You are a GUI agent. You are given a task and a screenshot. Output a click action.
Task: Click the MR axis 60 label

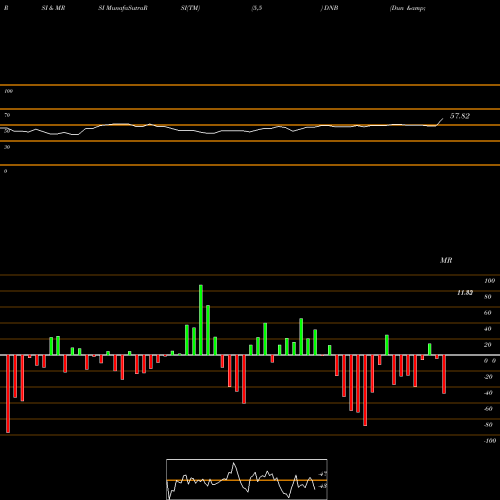pyautogui.click(x=487, y=313)
